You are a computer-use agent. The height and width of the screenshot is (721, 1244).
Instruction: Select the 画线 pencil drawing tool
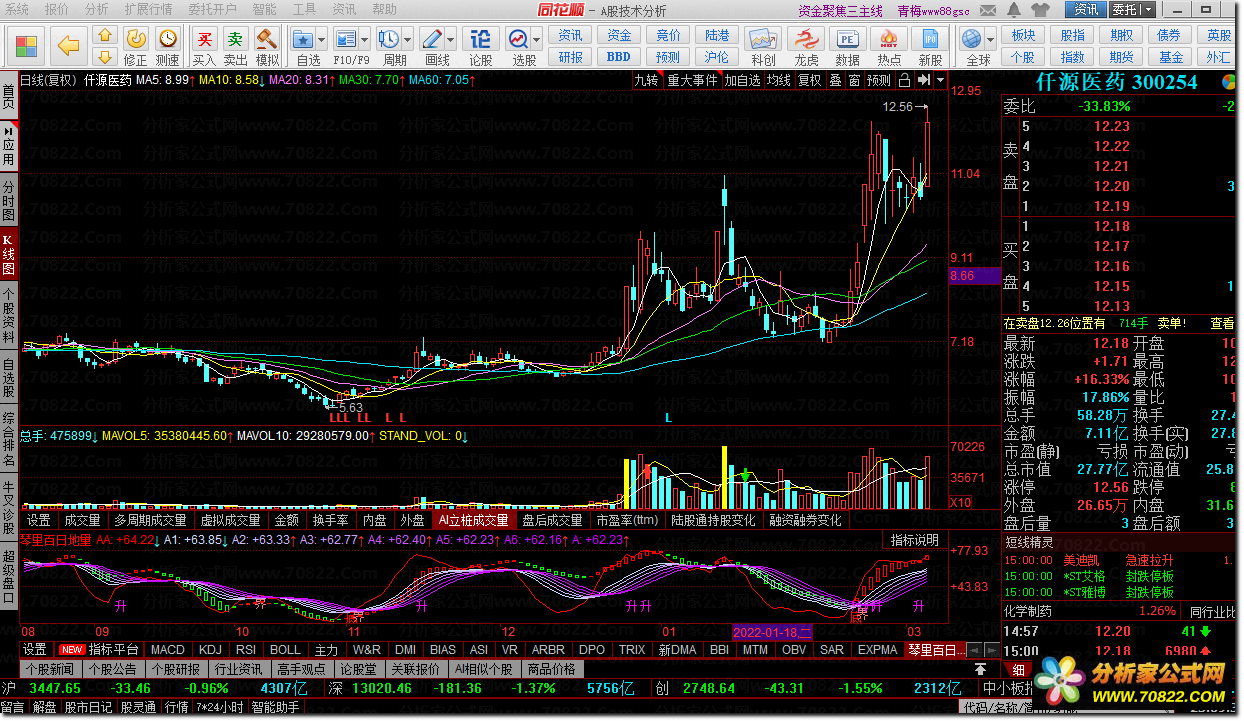(x=432, y=39)
